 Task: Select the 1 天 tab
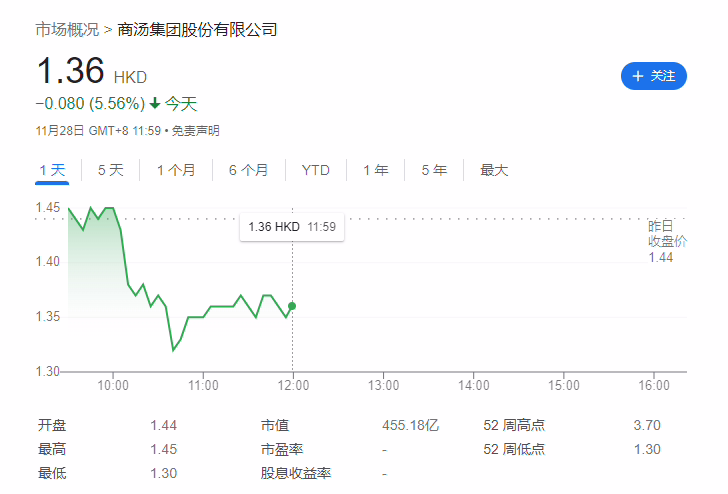pos(52,170)
